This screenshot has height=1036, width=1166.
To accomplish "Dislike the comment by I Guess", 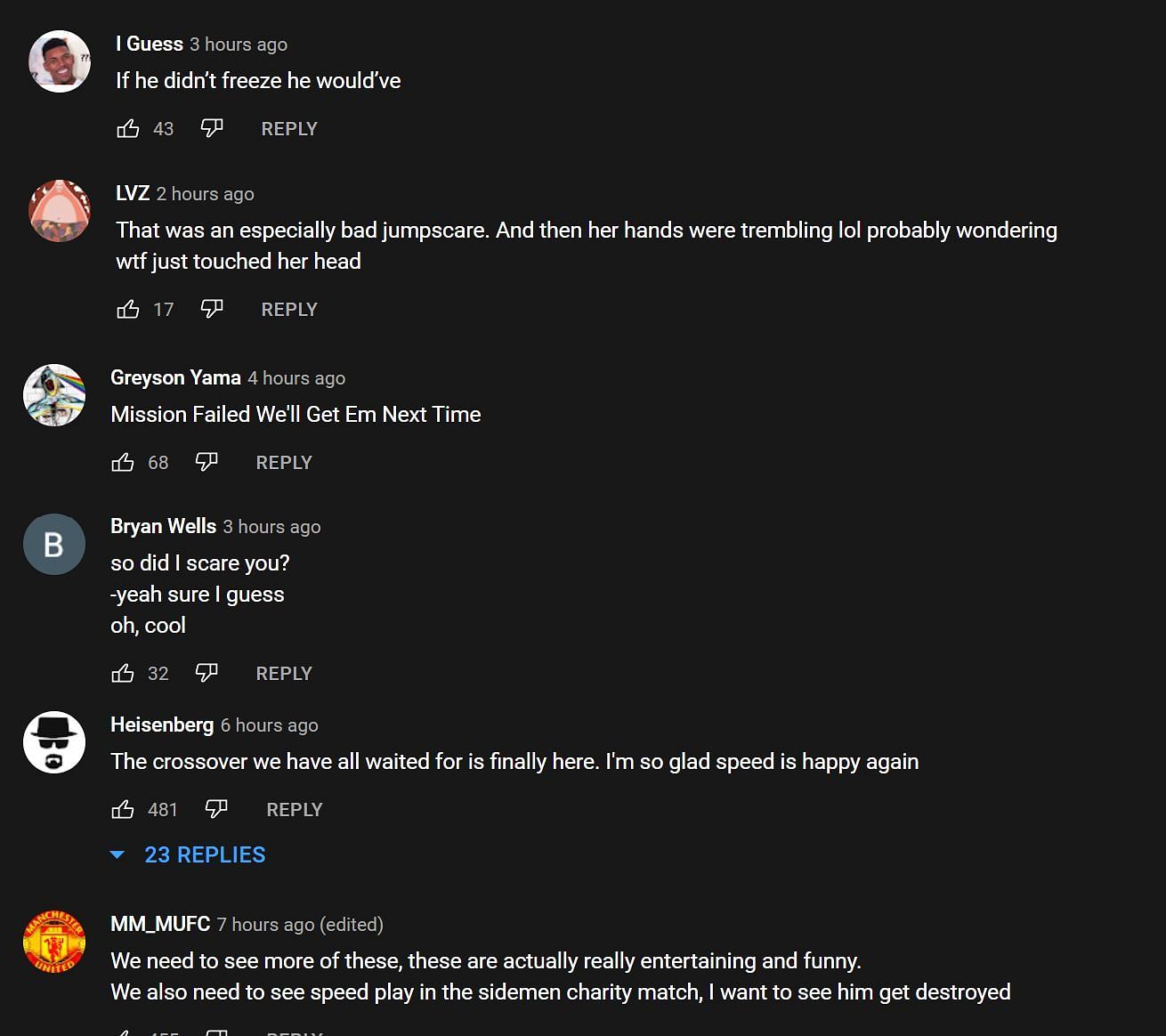I will (x=212, y=128).
